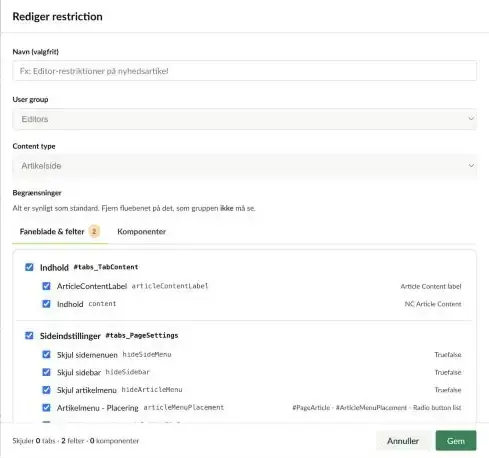489x458 pixels.
Task: Click the Rediger restriction heading
Action: [57, 16]
